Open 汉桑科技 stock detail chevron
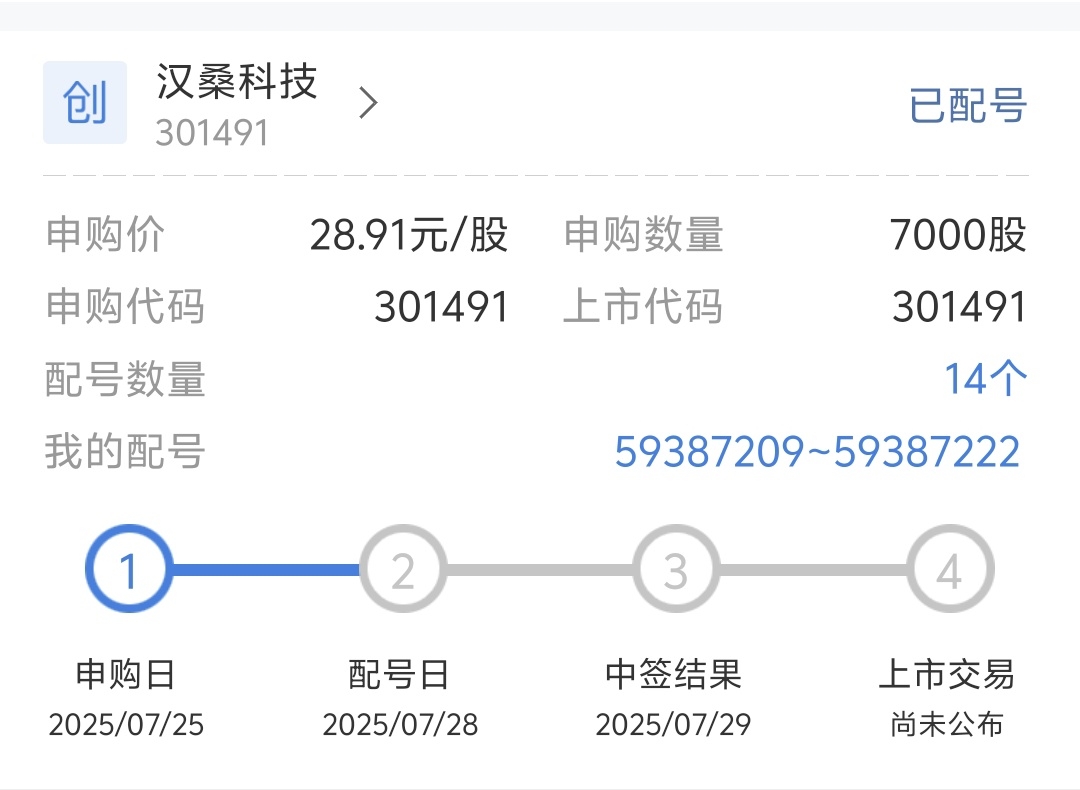The width and height of the screenshot is (1080, 790). (369, 103)
